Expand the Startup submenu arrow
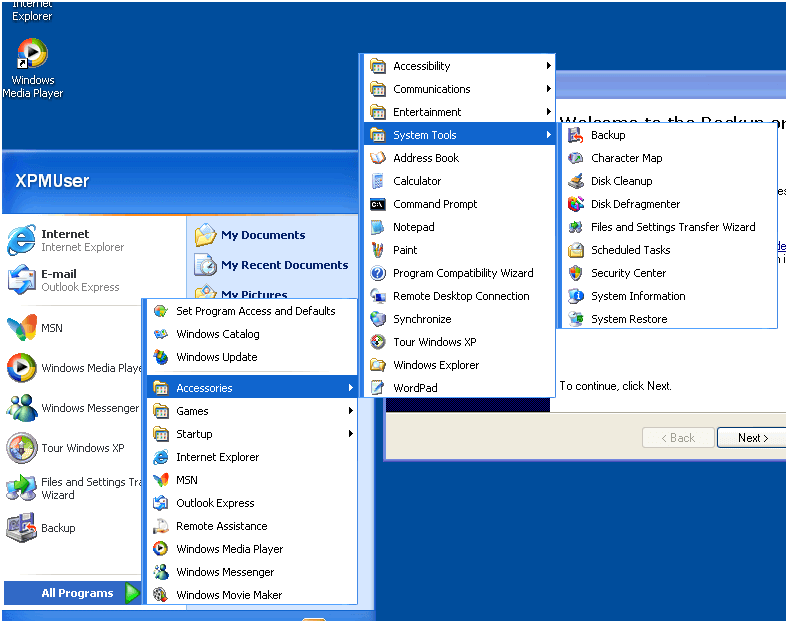Viewport: 788px width, 623px height. coord(351,434)
